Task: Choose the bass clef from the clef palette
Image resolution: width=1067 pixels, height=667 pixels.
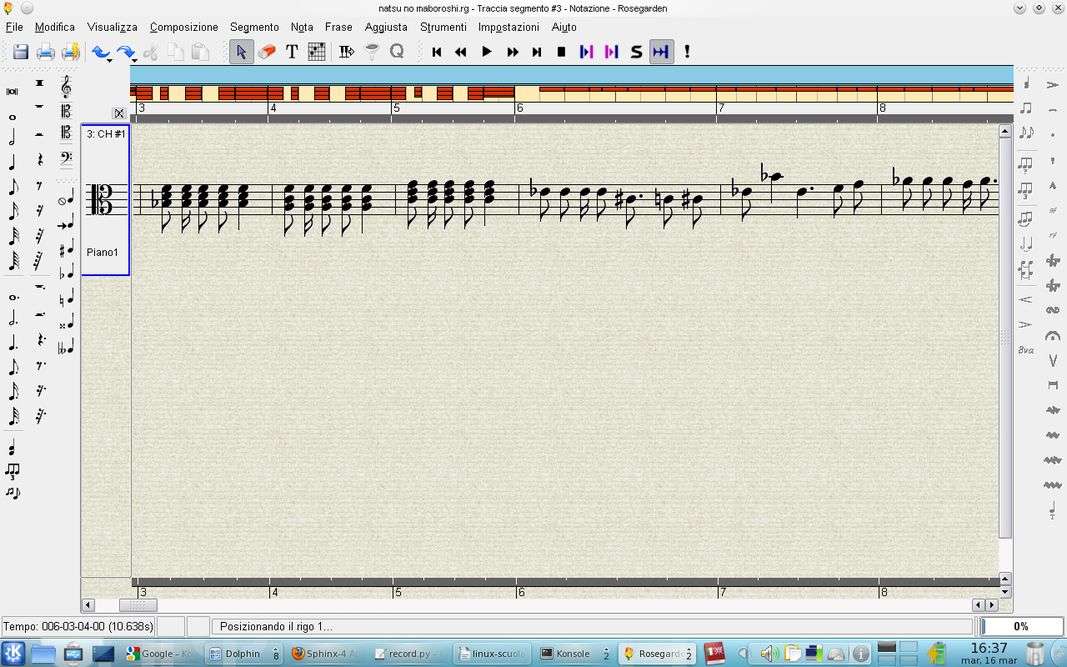Action: (66, 157)
